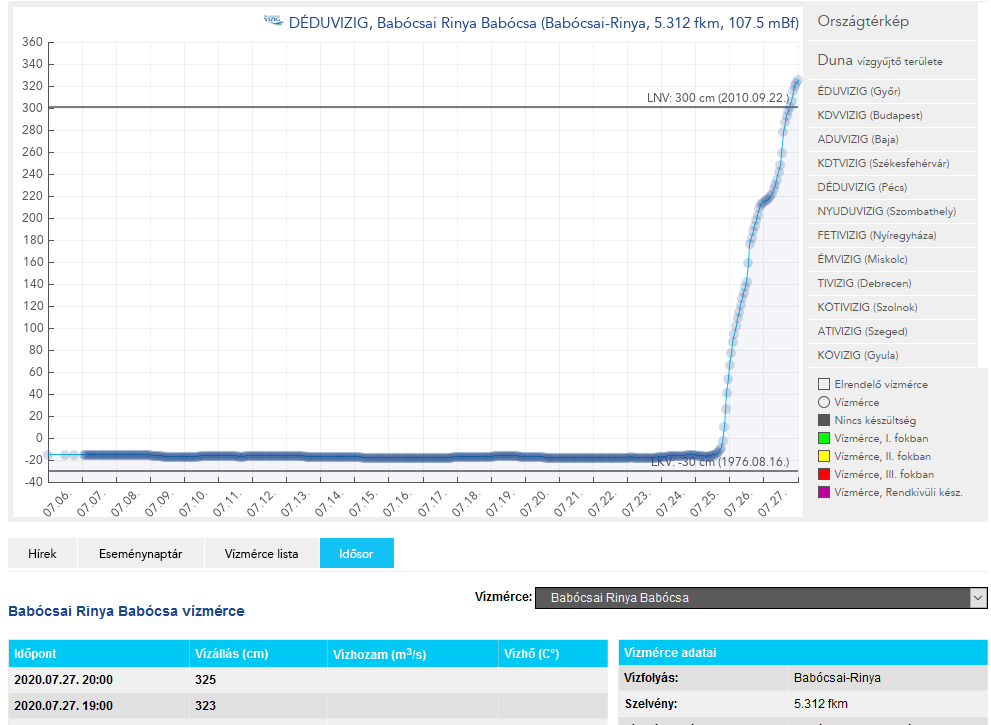Click the Vízállás (cm) column header
The height and width of the screenshot is (725, 991).
(x=232, y=654)
